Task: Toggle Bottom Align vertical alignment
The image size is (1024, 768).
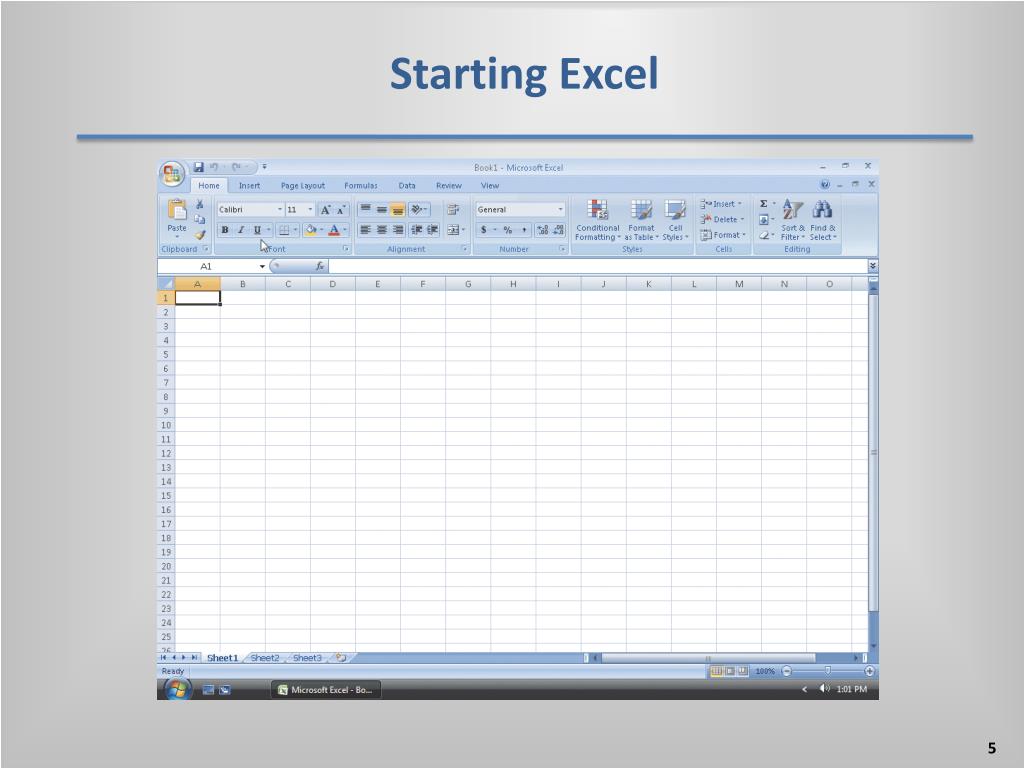Action: click(x=398, y=210)
